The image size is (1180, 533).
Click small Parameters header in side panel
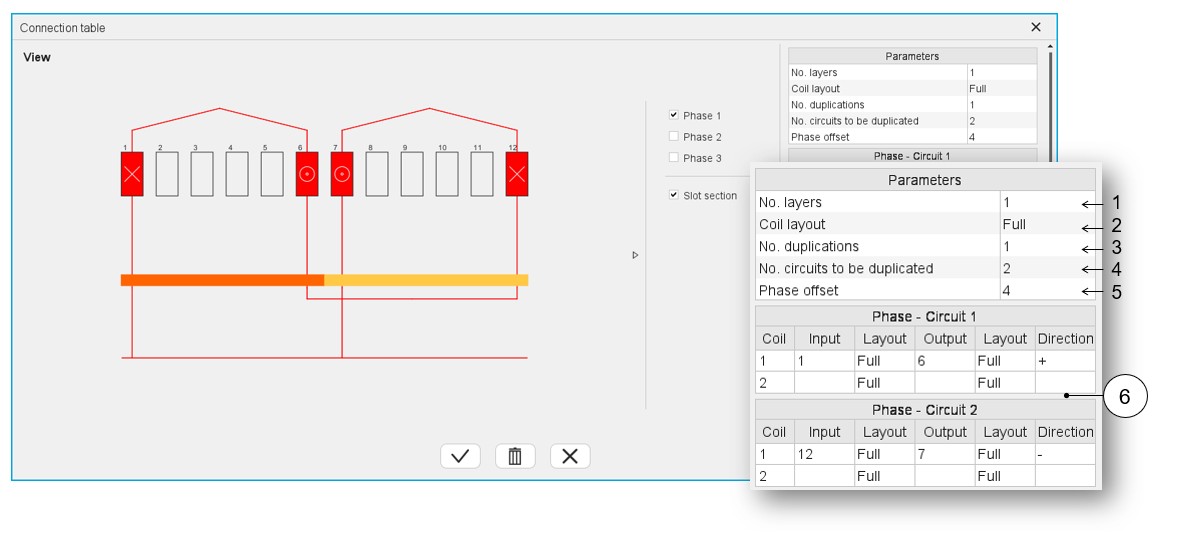(912, 56)
